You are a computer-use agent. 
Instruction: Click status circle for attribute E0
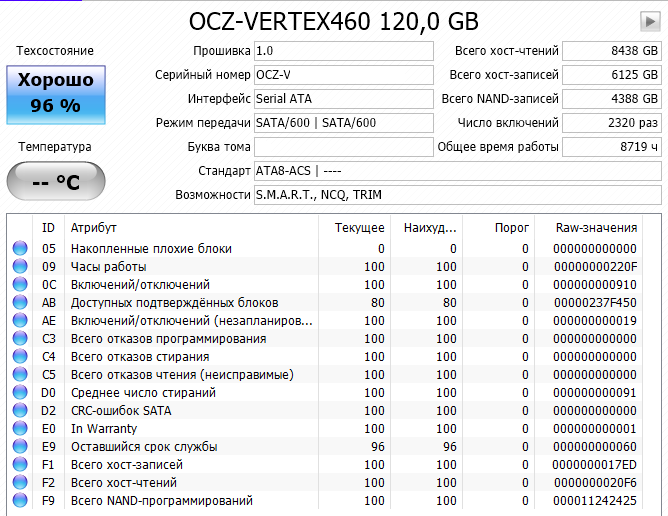20,428
